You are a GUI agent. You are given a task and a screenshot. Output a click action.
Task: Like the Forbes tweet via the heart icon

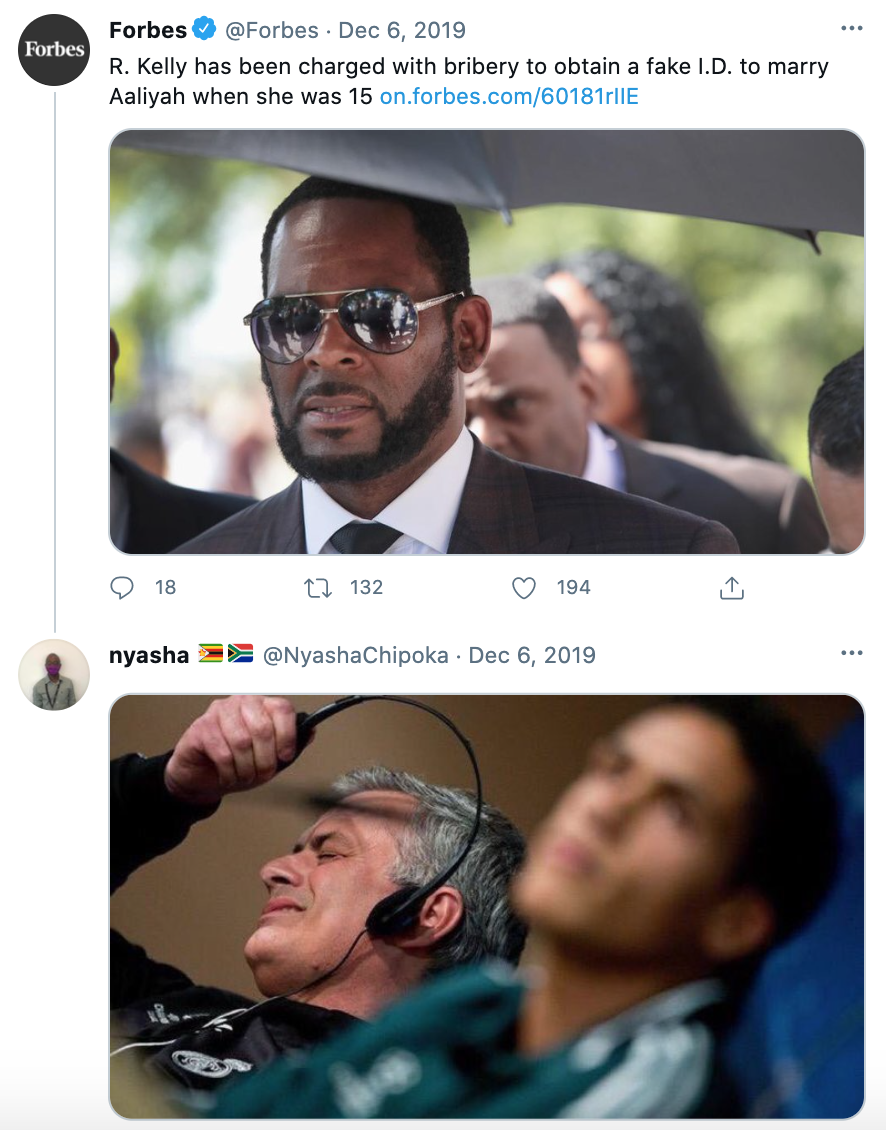[524, 588]
